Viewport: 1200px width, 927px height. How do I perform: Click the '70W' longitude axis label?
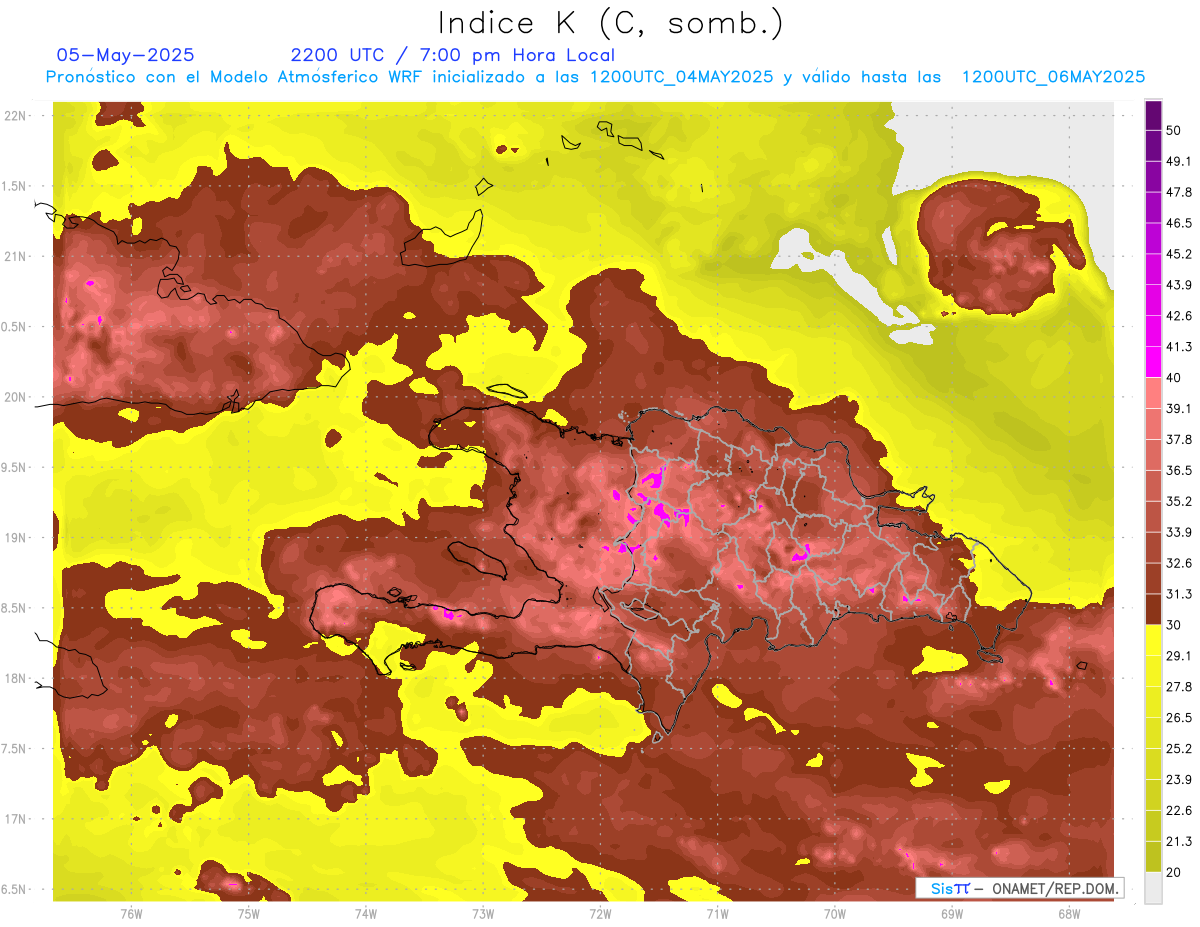click(x=834, y=913)
